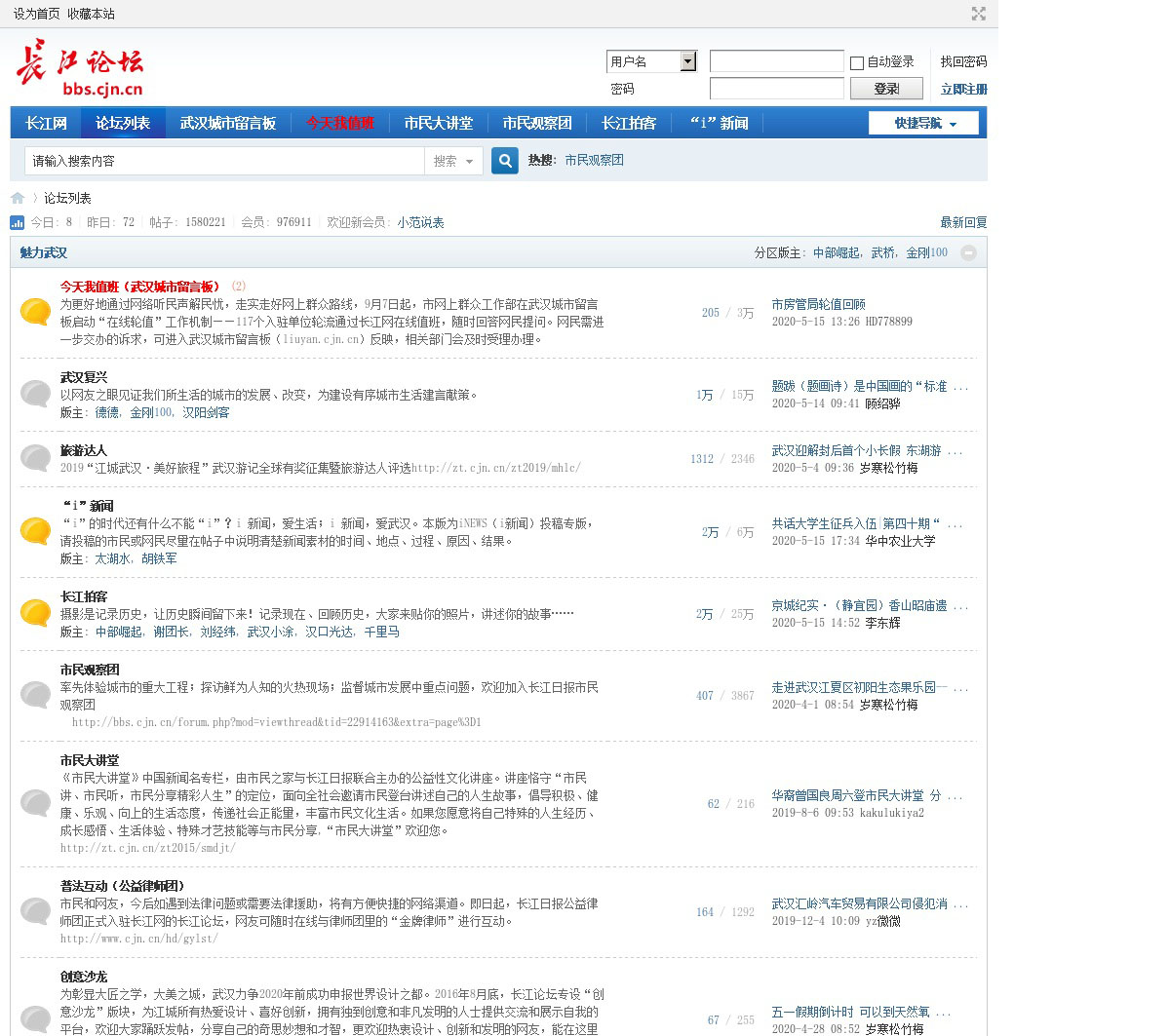Open the 最新回复 link
Screen dimensions: 1170x1036
962,222
